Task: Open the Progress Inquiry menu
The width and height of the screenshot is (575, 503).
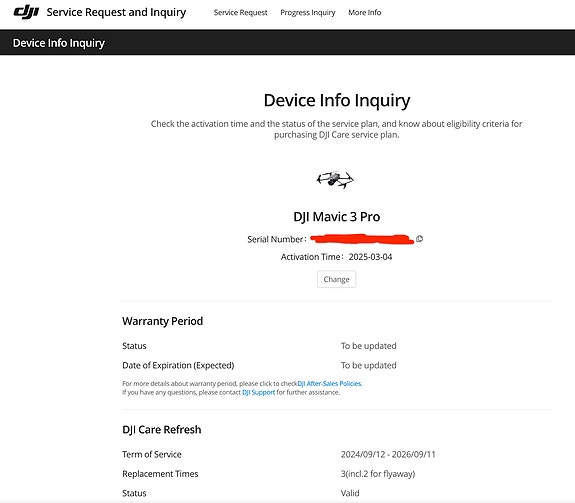Action: (308, 12)
